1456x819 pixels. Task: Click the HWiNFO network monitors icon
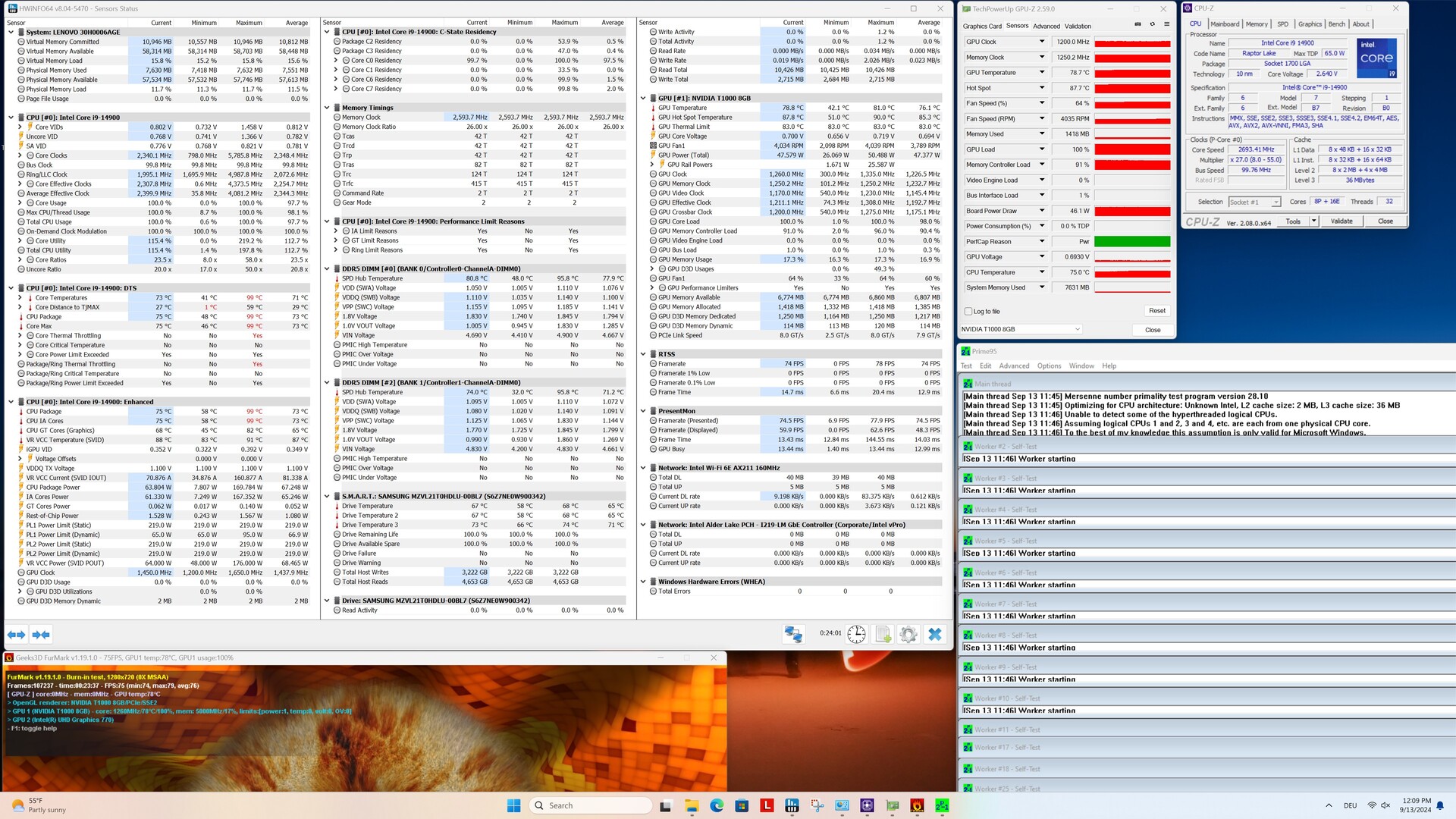pos(793,634)
